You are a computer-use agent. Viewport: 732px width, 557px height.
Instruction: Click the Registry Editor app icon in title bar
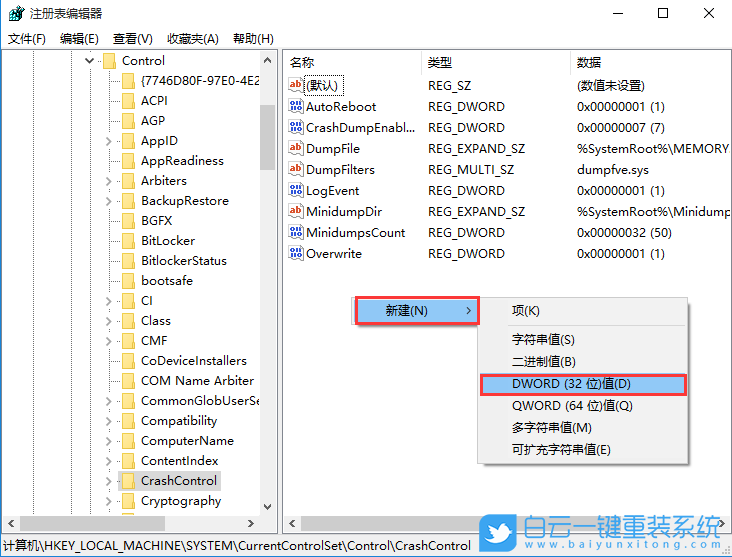coord(16,14)
